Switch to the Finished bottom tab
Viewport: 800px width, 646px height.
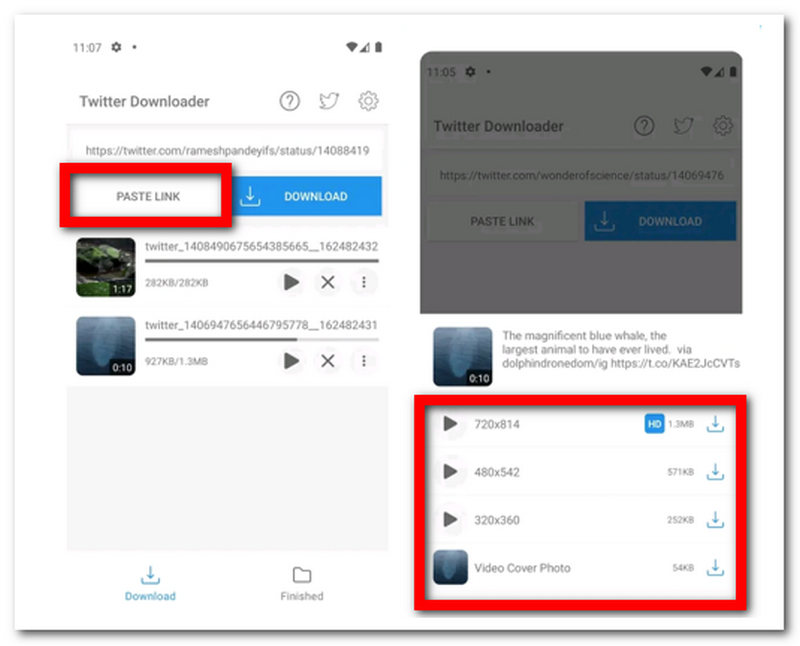(x=302, y=583)
